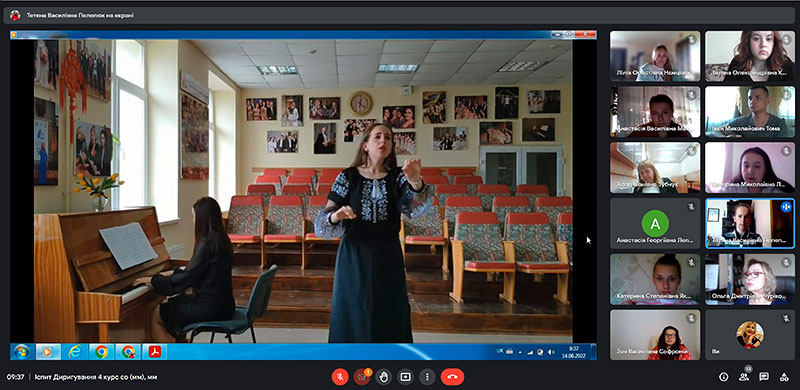Open the chat panel icon
Screen dimensions: 800x390
764,377
